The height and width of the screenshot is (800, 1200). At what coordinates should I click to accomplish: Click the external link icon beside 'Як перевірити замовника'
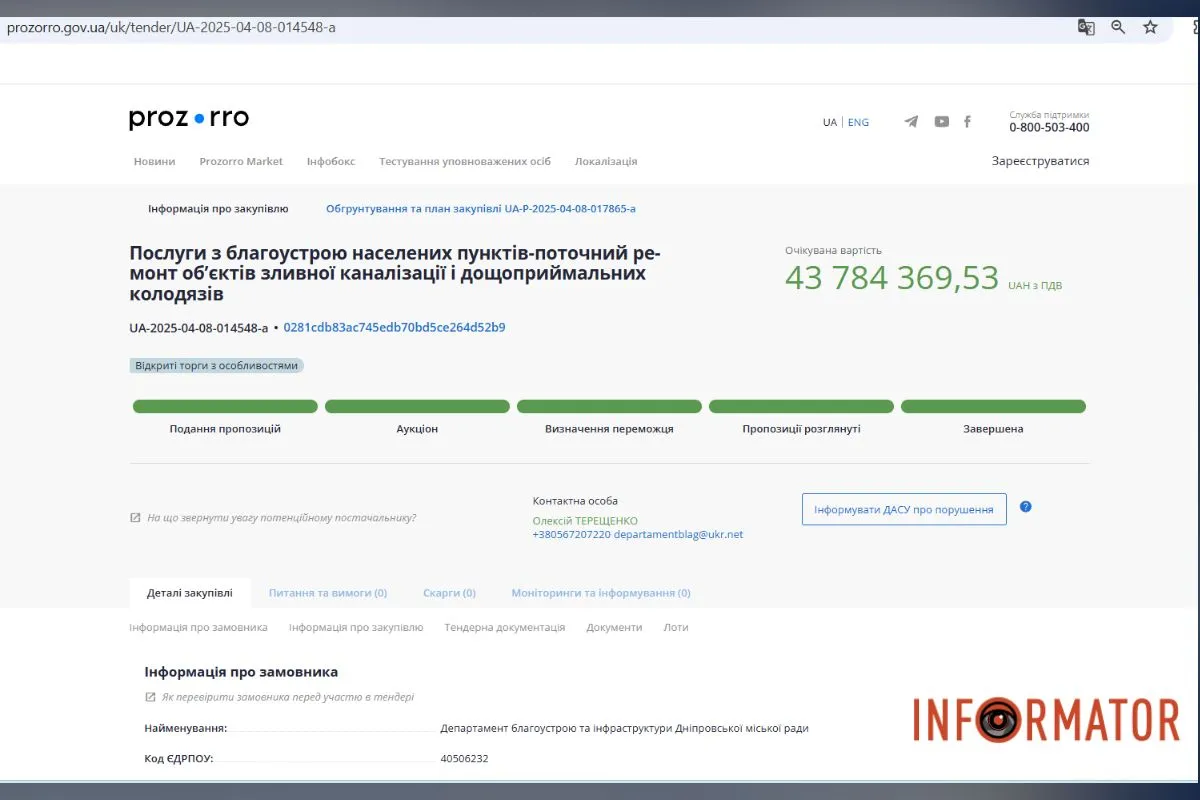point(150,697)
